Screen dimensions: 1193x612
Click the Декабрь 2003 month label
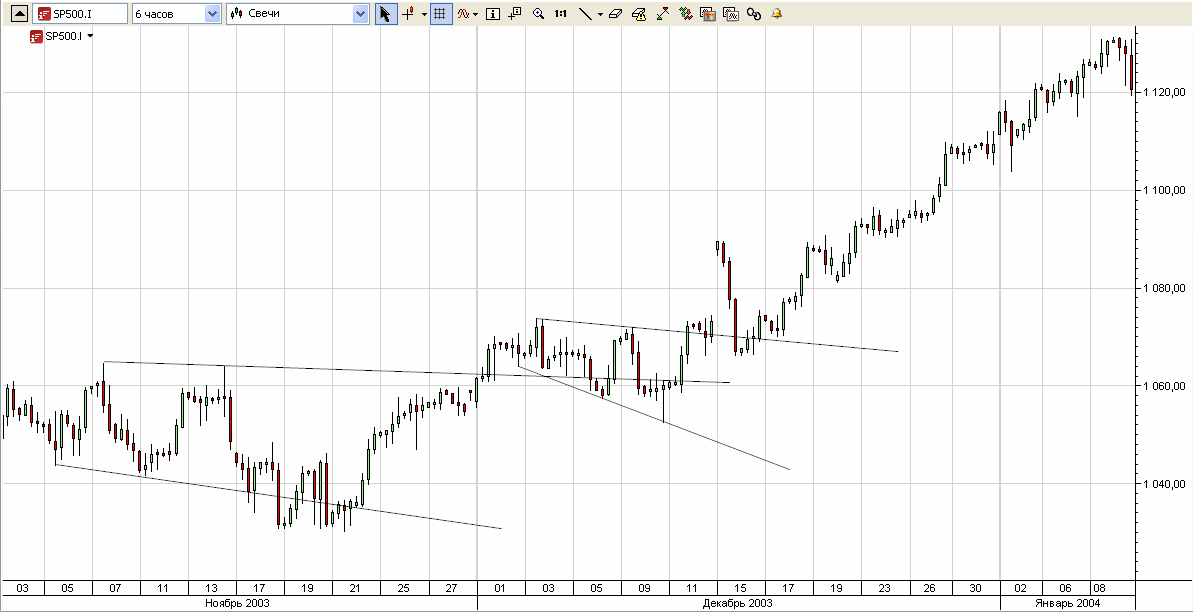[739, 604]
